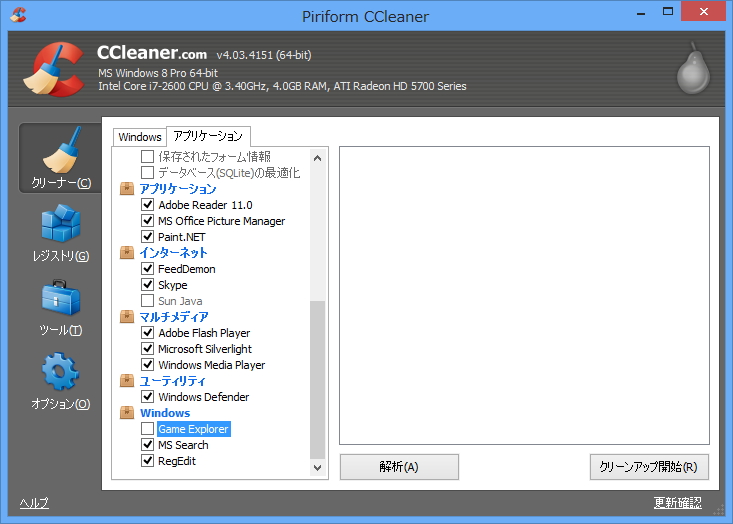The image size is (733, 524).
Task: Select the マルチメディア category heading
Action: [x=174, y=317]
